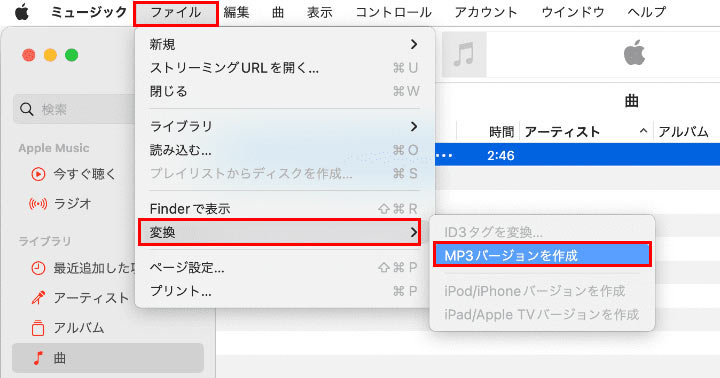Open the ファイル menu

[x=176, y=12]
